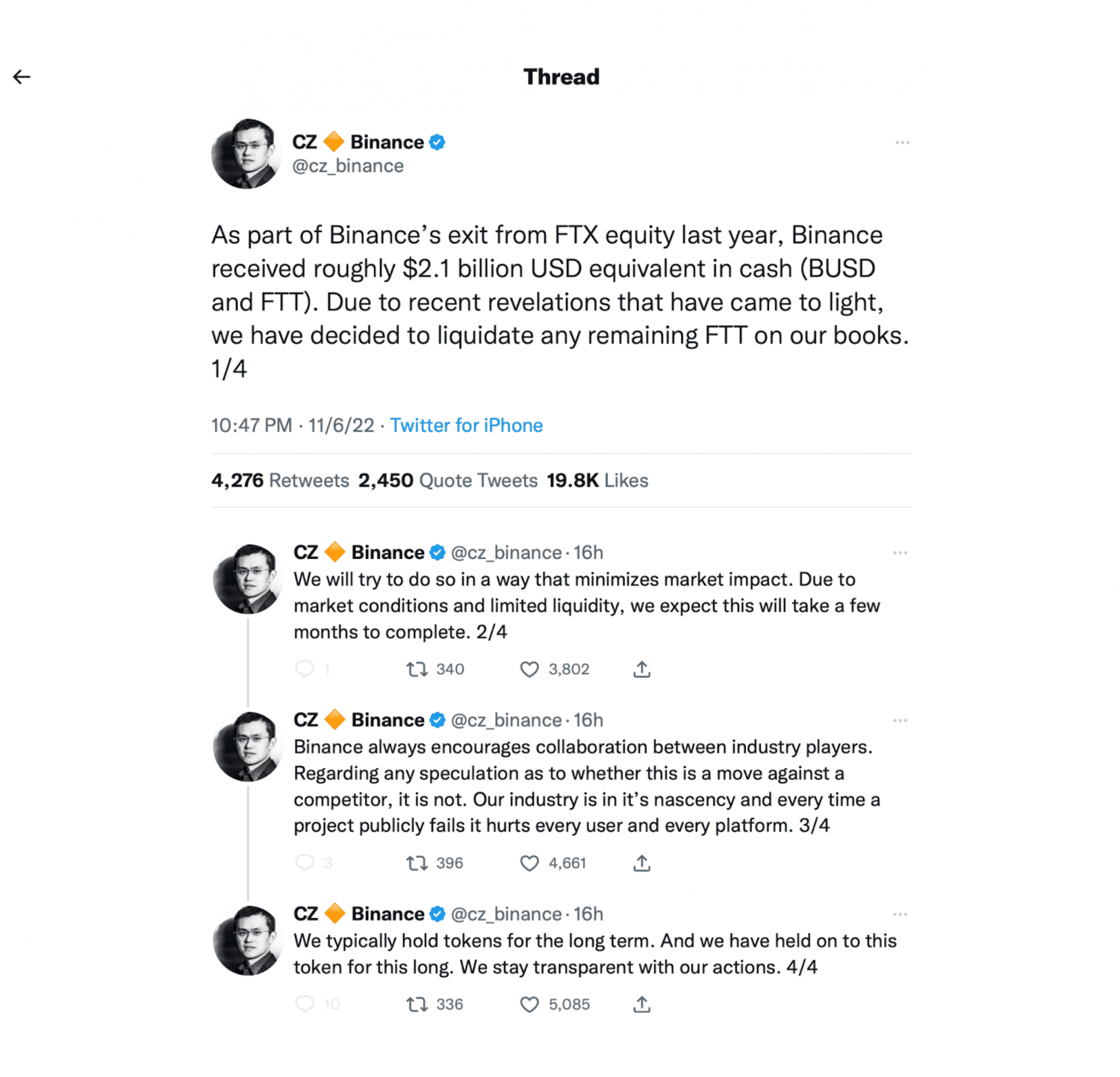1120x1077 pixels.
Task: Open replies on the tweet ending in 3/4
Action: click(x=306, y=863)
